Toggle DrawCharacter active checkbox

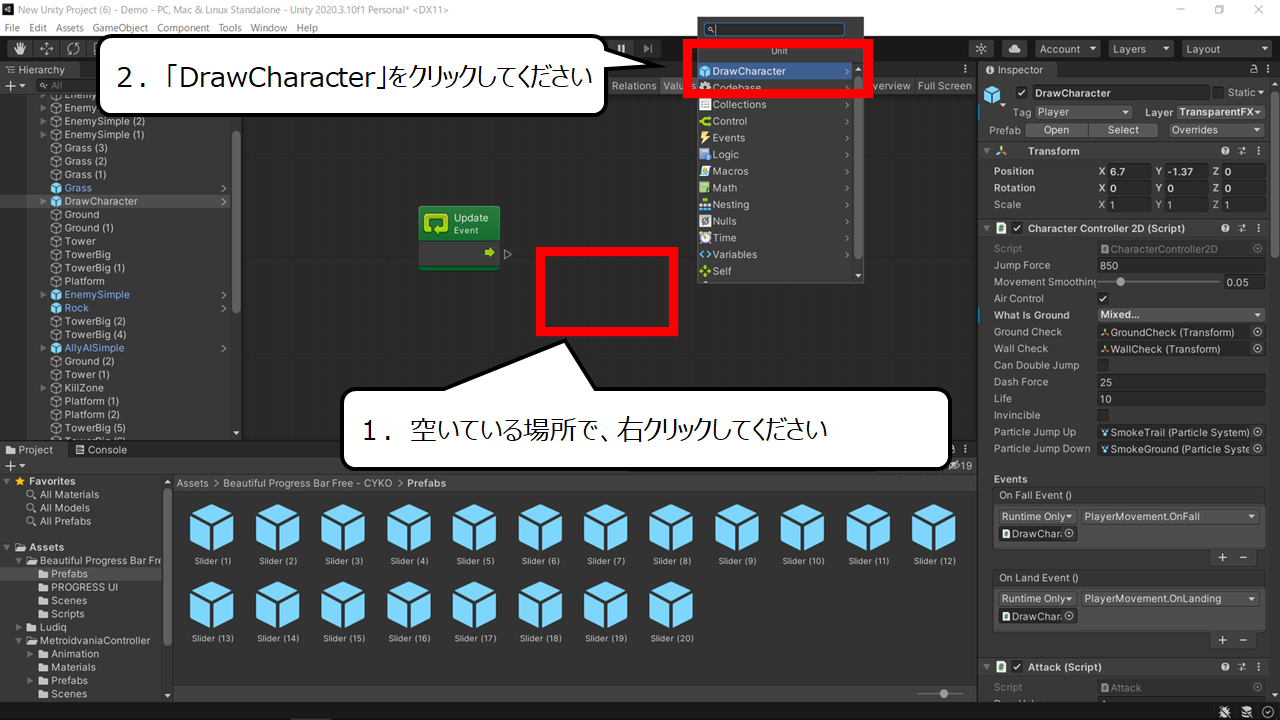1021,93
